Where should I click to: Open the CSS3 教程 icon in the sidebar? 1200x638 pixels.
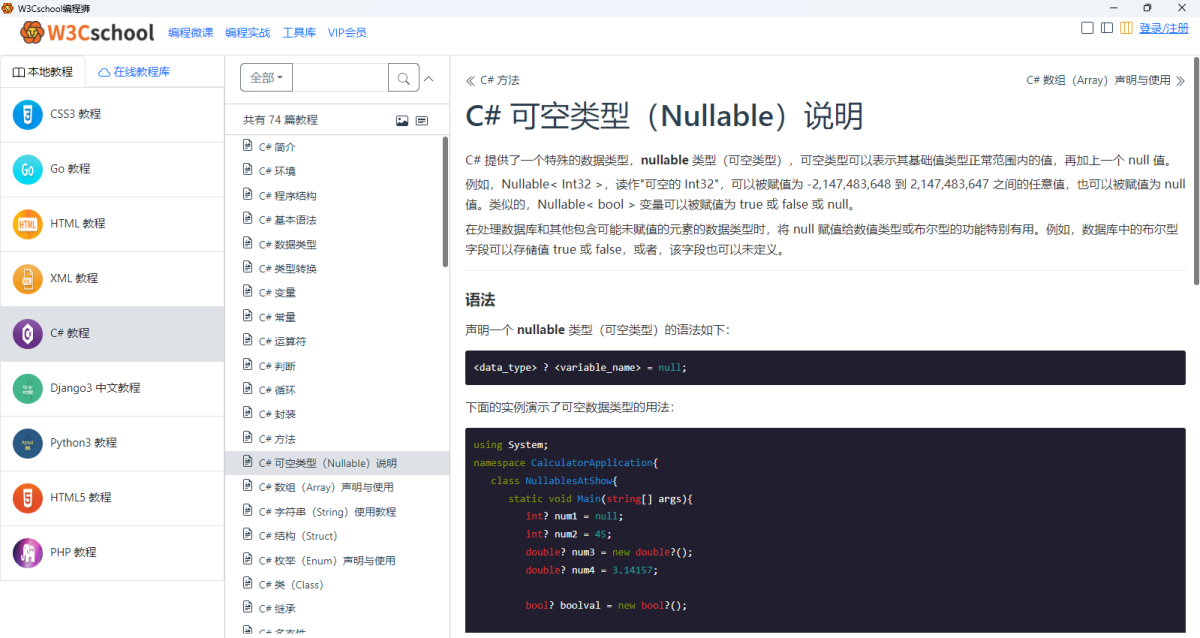(x=28, y=114)
